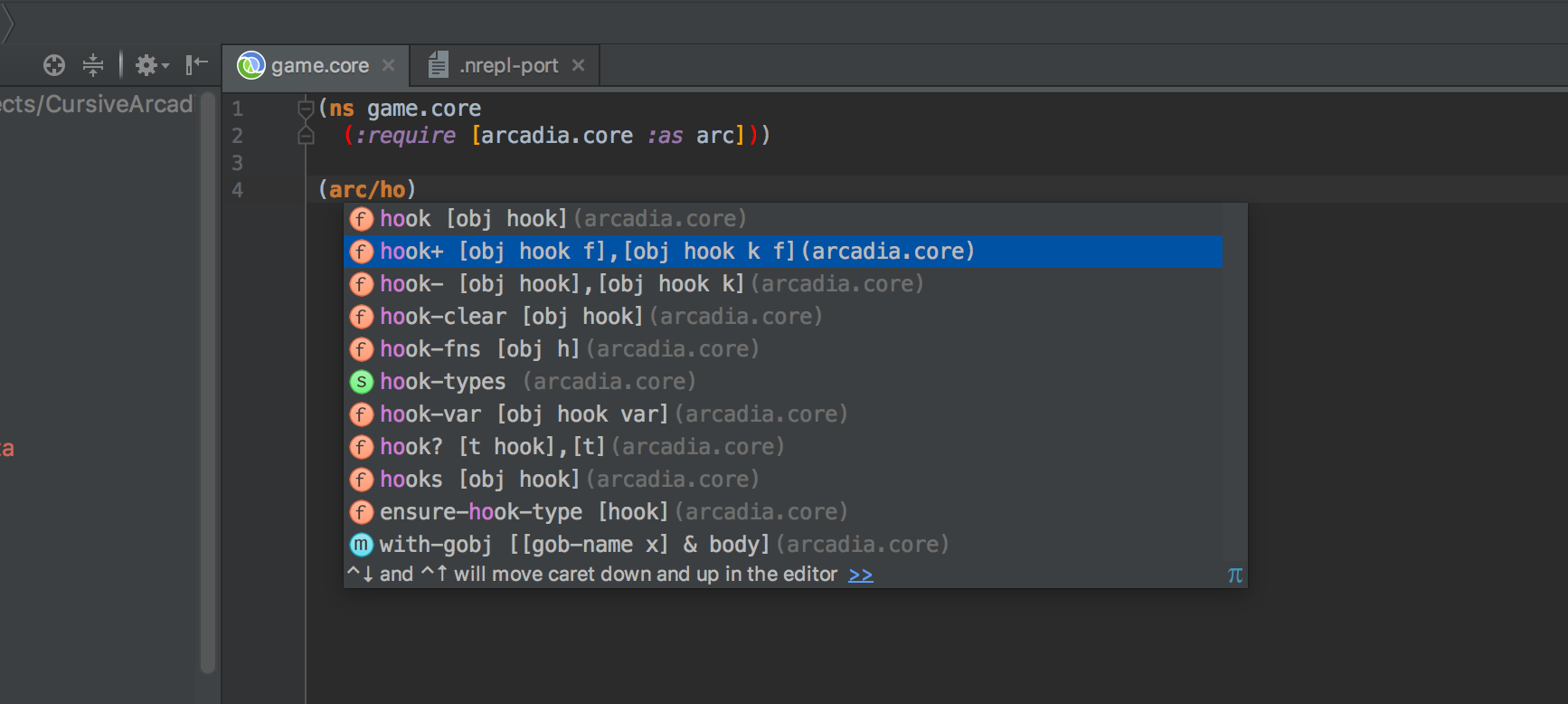Click the function icon beside first hook entry
The height and width of the screenshot is (704, 1568).
pyautogui.click(x=362, y=219)
